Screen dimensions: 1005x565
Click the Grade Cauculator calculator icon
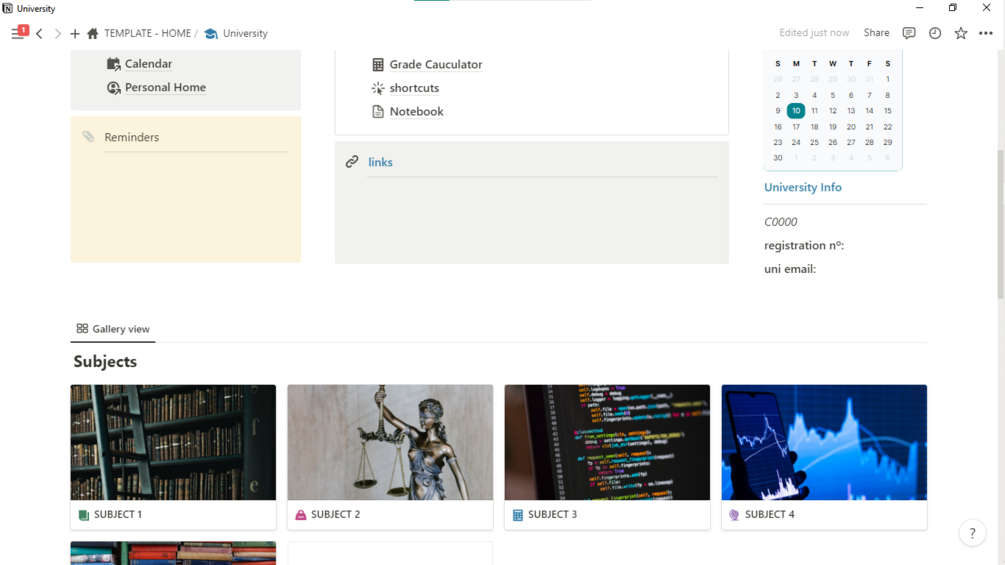(378, 65)
